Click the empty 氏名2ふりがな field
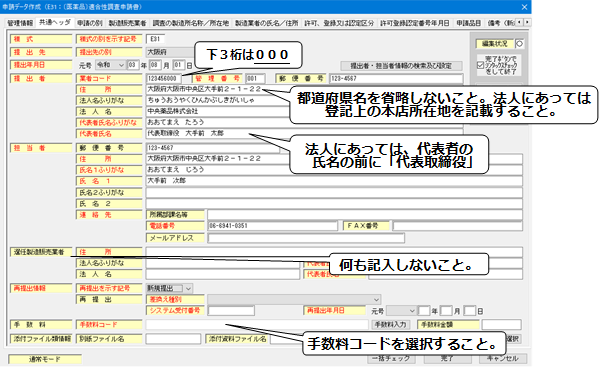600x368 pixels. coord(334,192)
